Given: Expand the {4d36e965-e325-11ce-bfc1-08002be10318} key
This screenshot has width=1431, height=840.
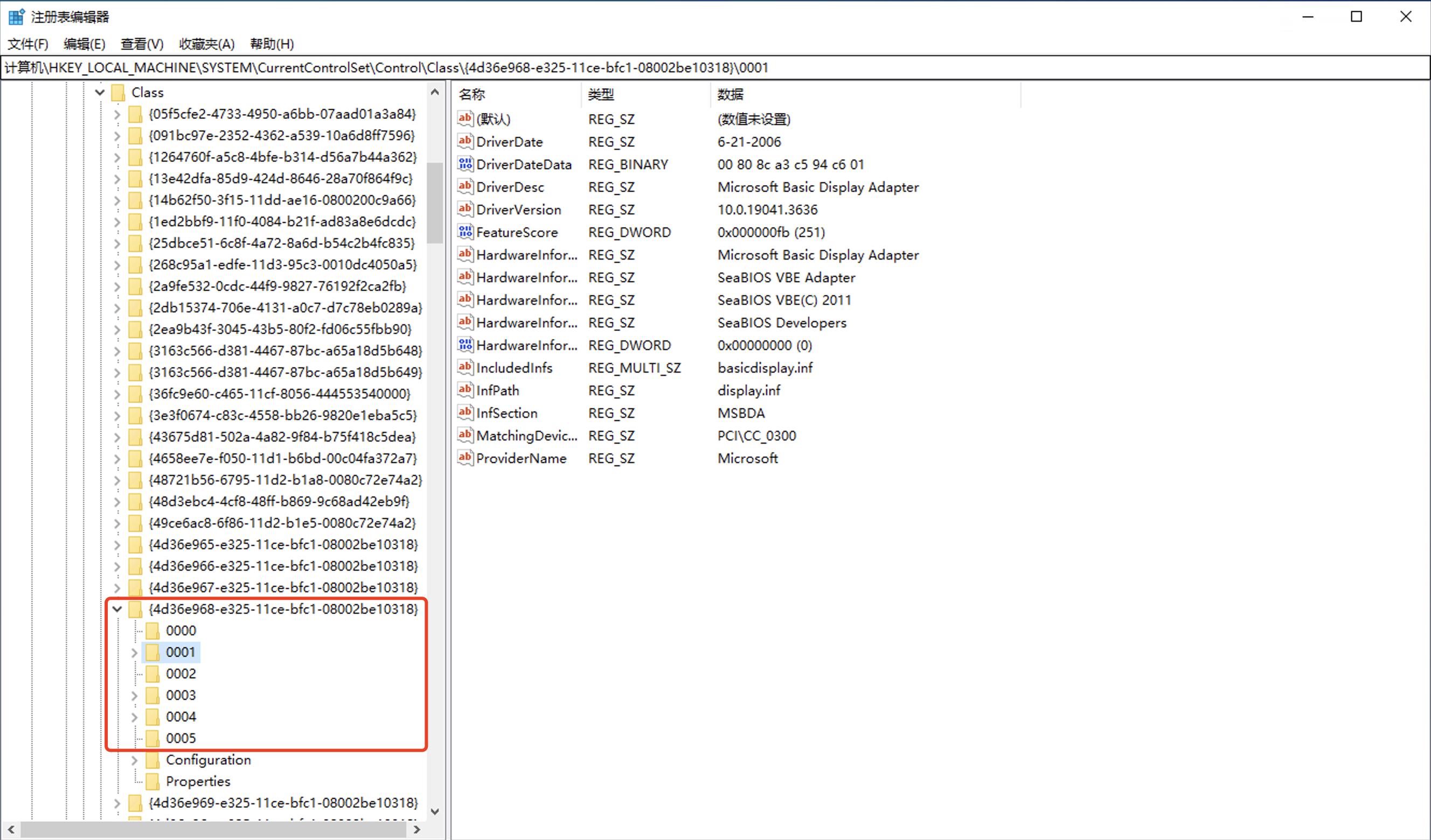Looking at the screenshot, I should [117, 545].
